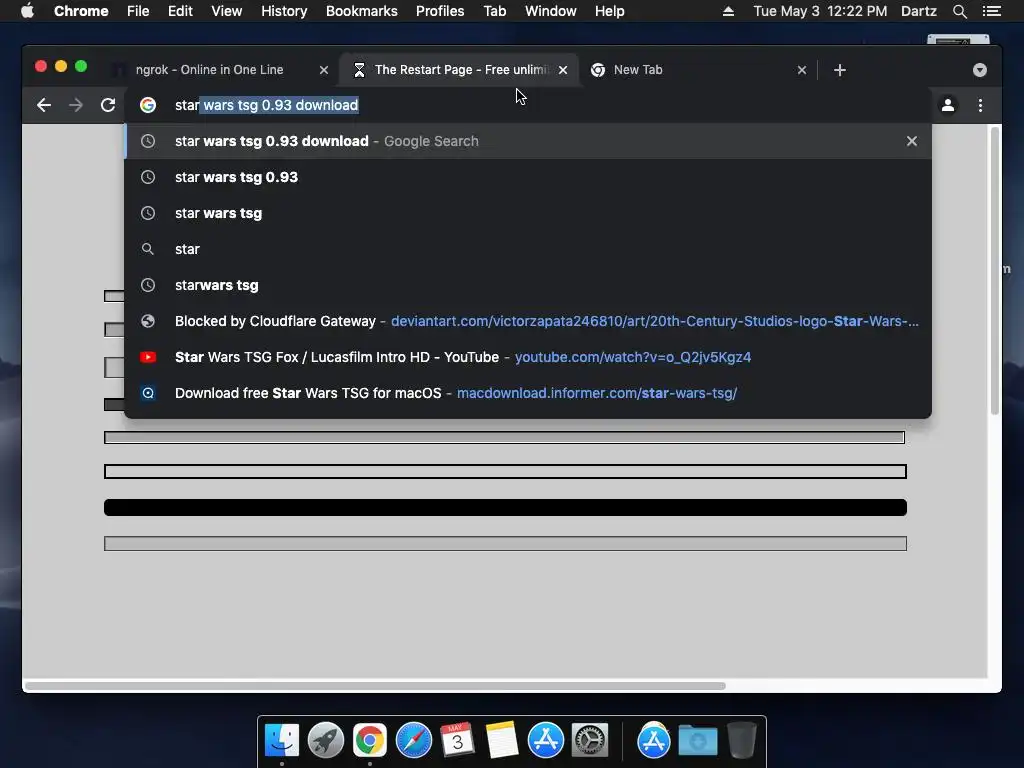Screen dimensions: 1024x768
Task: Click the YouTube icon in the suggestions
Action: (148, 357)
